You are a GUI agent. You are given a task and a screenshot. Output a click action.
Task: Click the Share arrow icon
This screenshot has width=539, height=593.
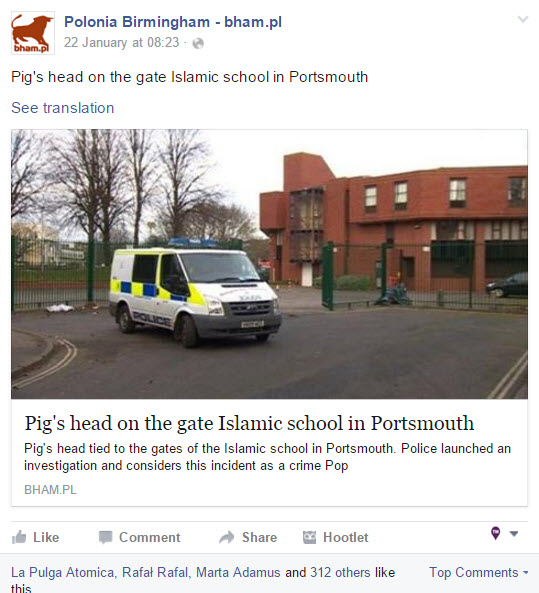[227, 537]
